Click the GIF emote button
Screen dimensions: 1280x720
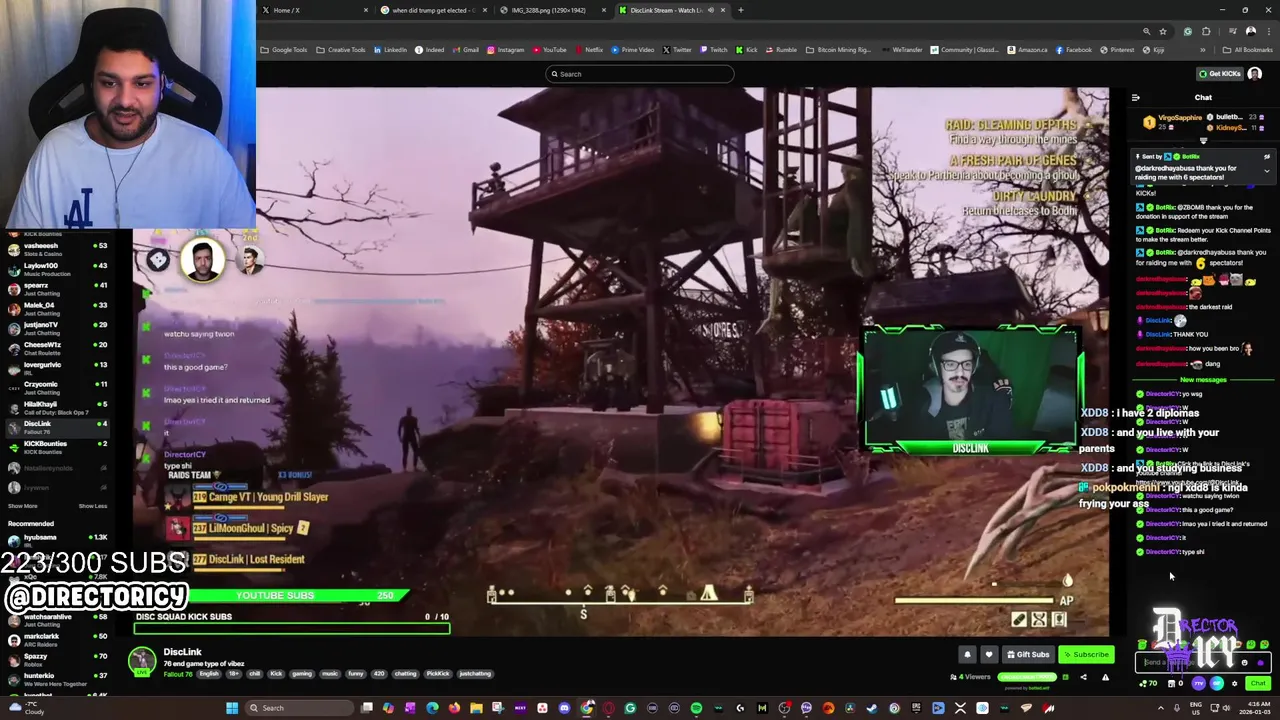(1216, 684)
